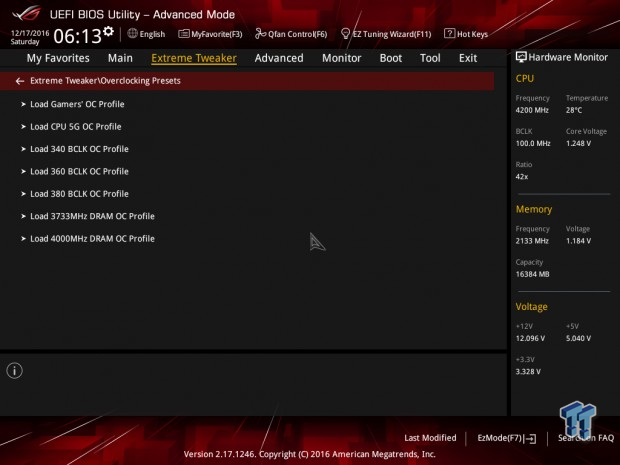The width and height of the screenshot is (620, 465).
Task: Click the 06:13 clock time
Action: pos(78,36)
